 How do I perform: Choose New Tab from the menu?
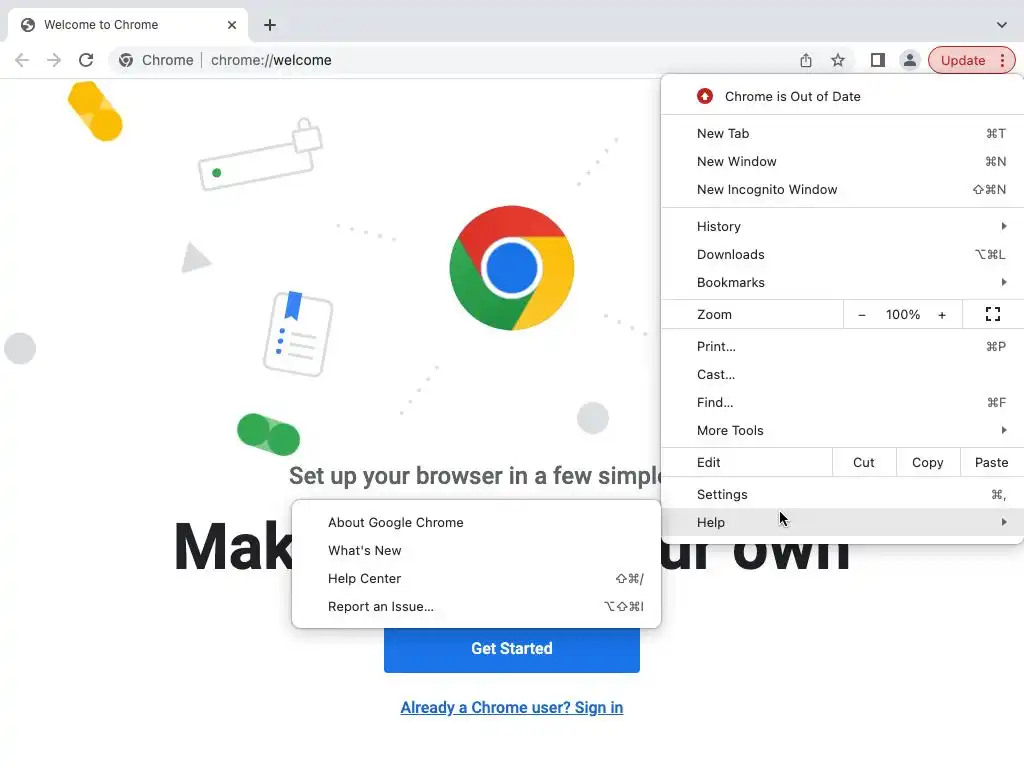click(x=842, y=133)
